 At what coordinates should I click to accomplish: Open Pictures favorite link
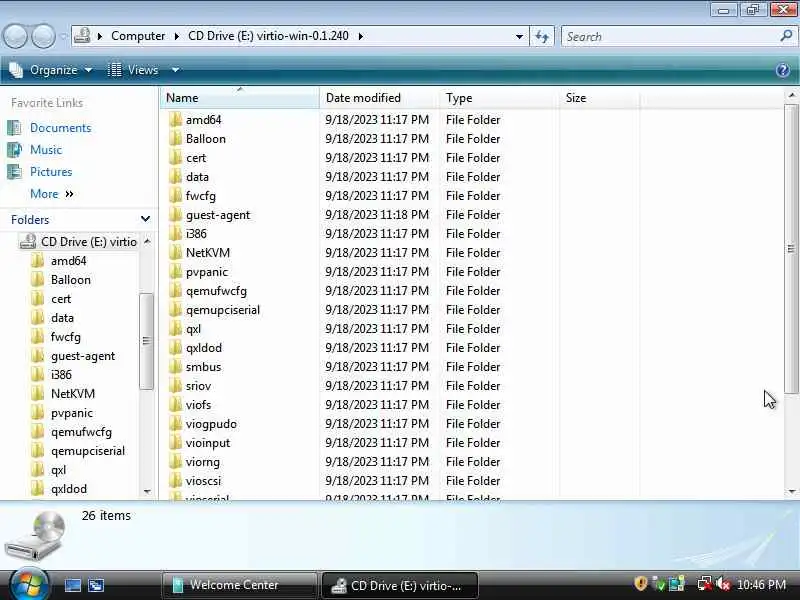51,171
